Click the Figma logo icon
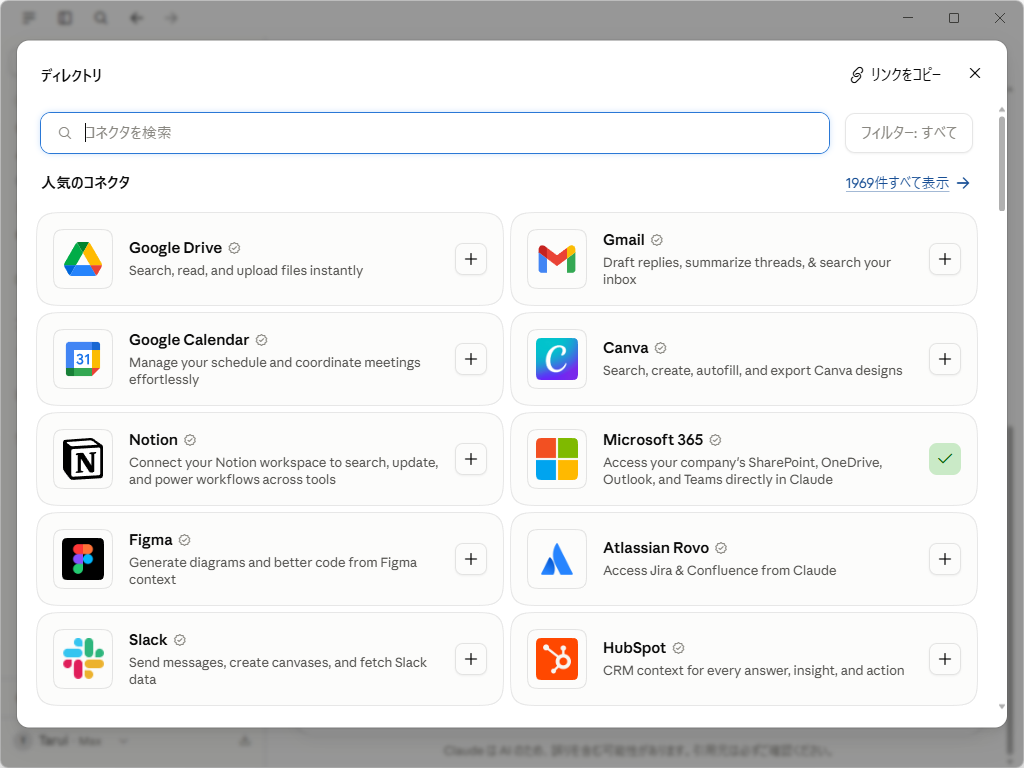 coord(83,558)
